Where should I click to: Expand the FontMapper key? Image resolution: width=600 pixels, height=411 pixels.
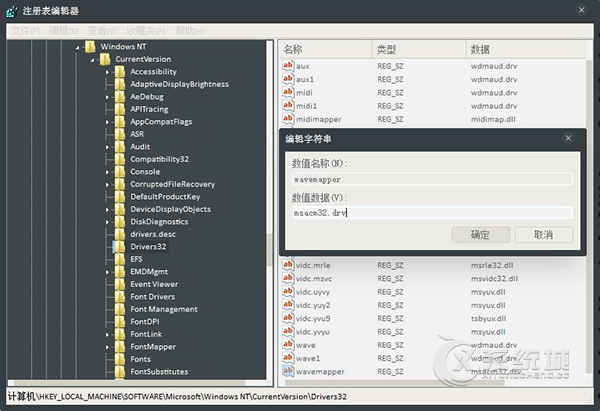(107, 347)
